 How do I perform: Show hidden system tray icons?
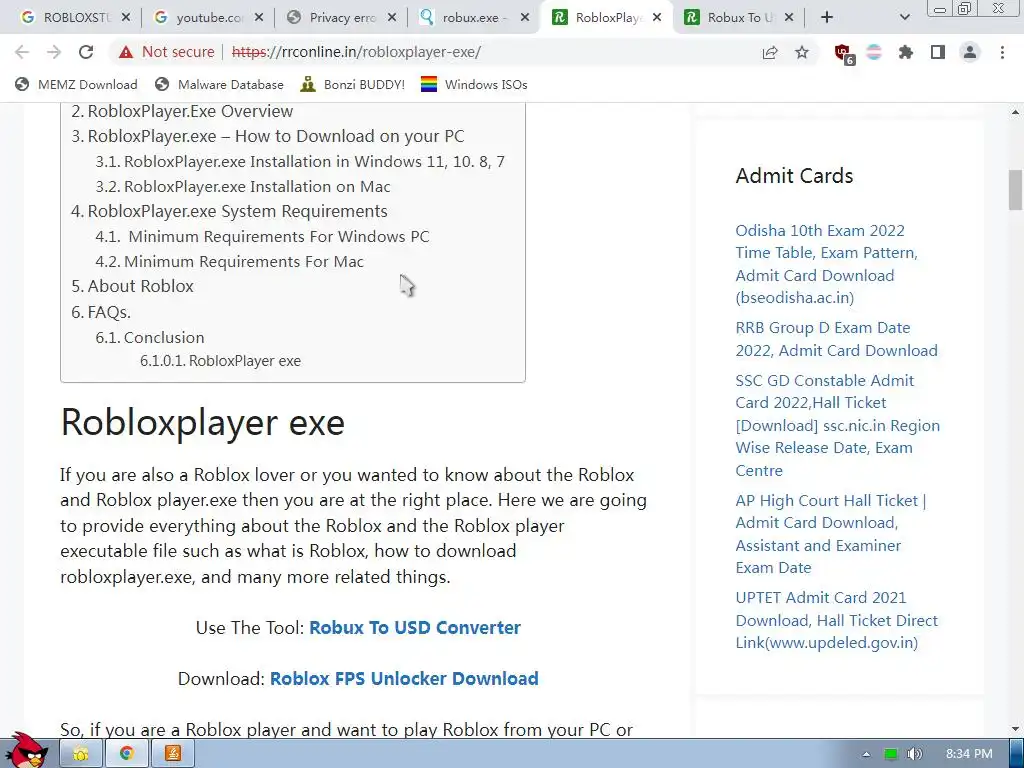[866, 754]
